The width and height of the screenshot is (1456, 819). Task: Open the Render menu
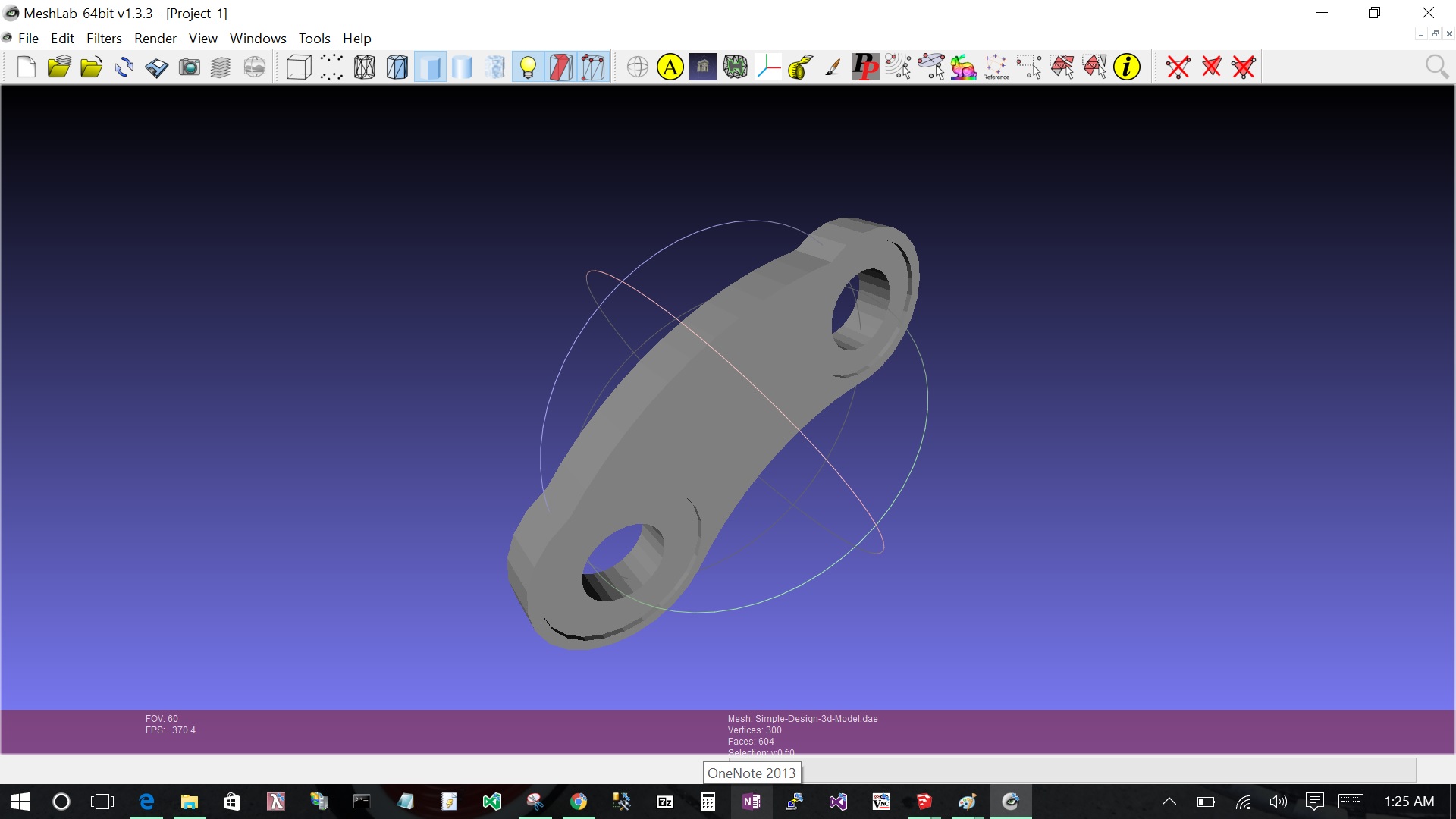(x=155, y=38)
